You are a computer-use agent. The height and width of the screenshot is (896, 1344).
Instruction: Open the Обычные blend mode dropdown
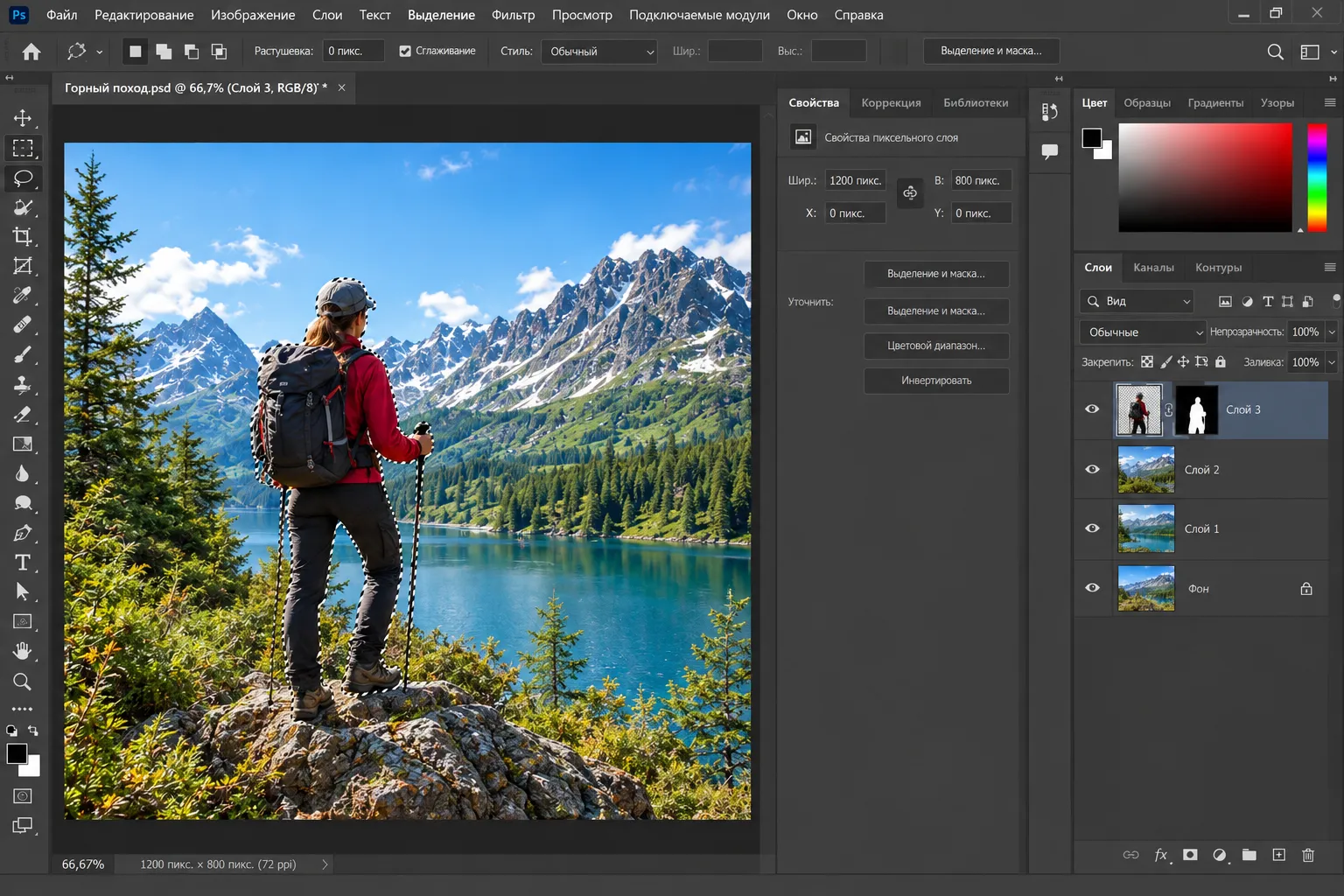click(x=1142, y=332)
